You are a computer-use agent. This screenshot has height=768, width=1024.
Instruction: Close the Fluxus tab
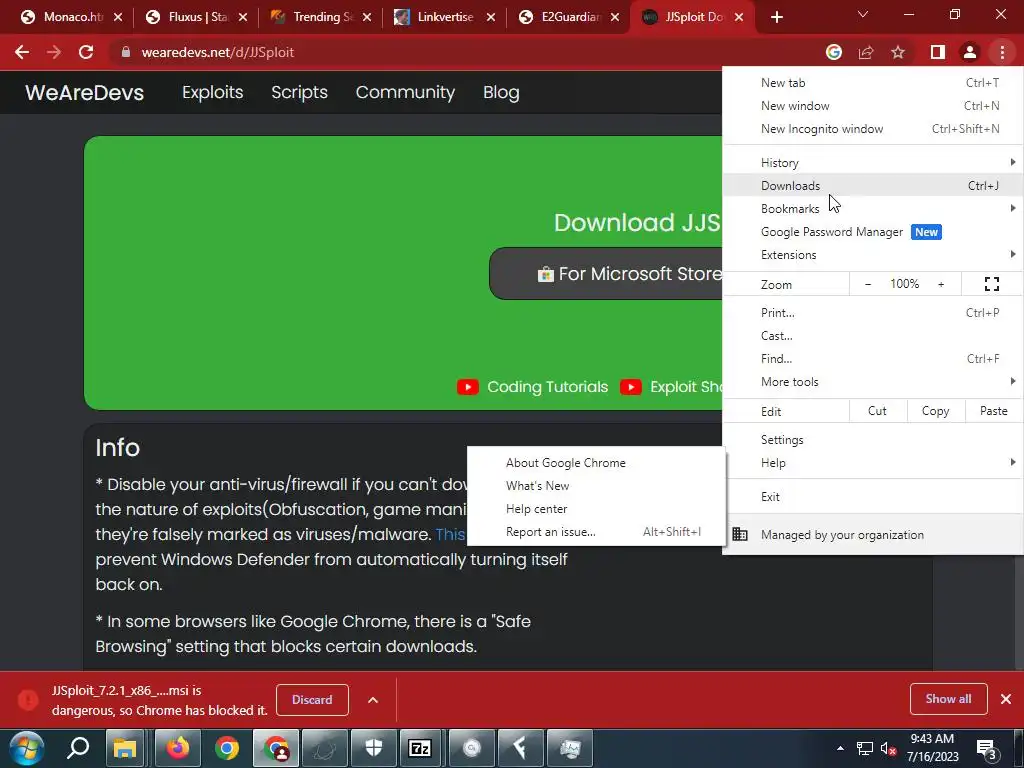pos(243,18)
